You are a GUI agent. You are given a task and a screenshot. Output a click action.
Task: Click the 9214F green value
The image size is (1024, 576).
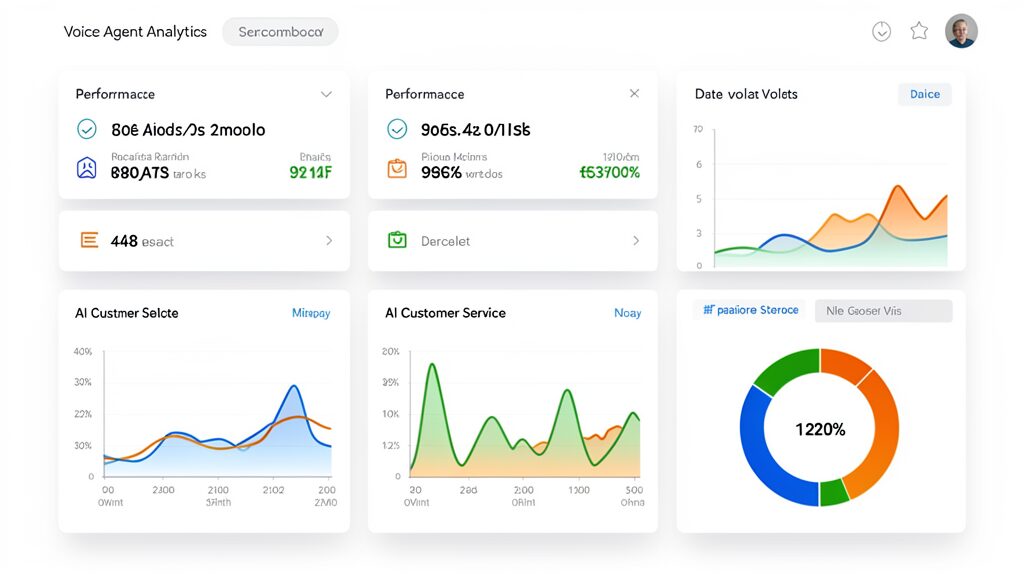tap(310, 172)
